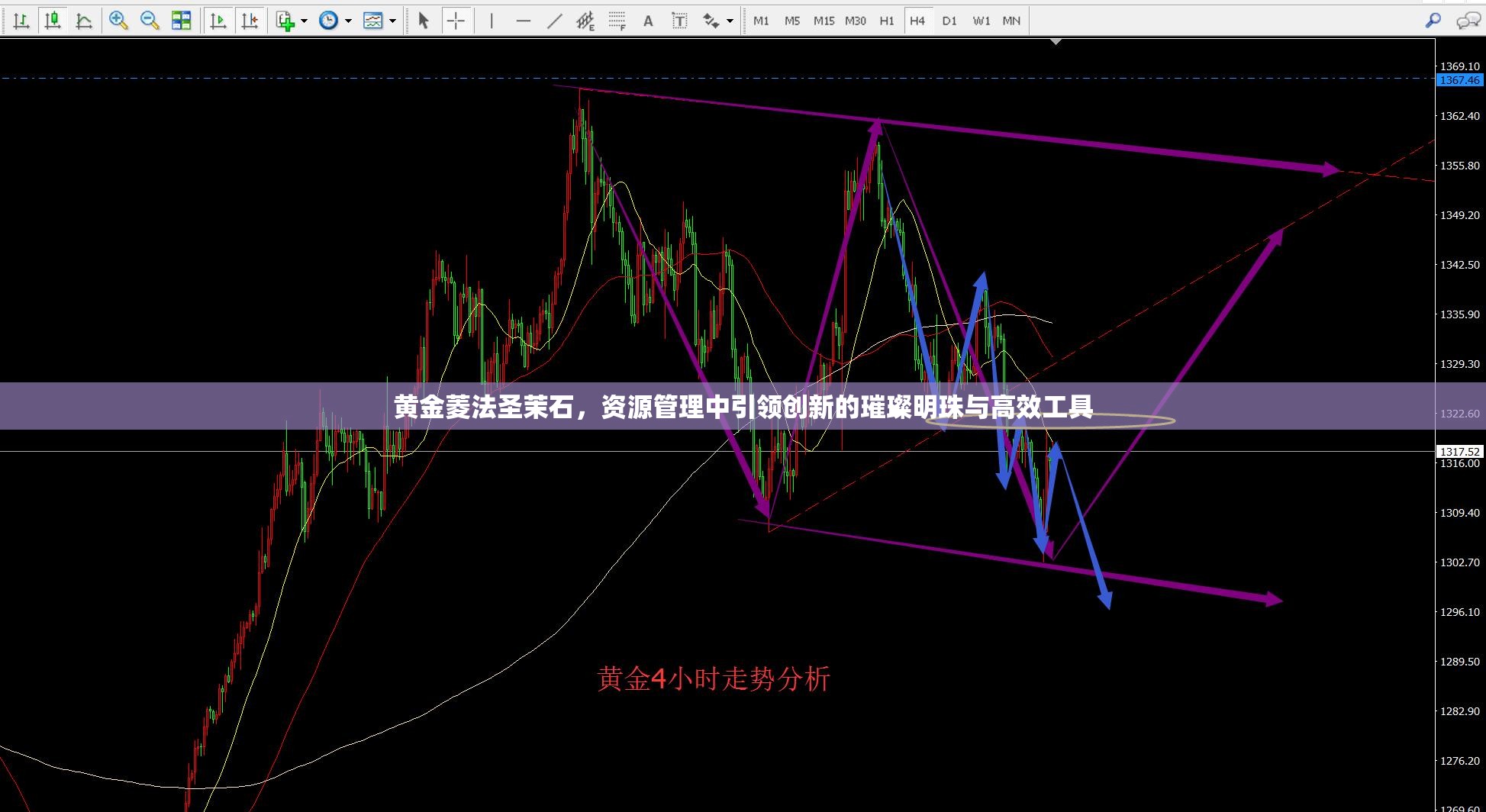Image resolution: width=1486 pixels, height=812 pixels.
Task: Toggle chart shift button
Action: pos(250,21)
